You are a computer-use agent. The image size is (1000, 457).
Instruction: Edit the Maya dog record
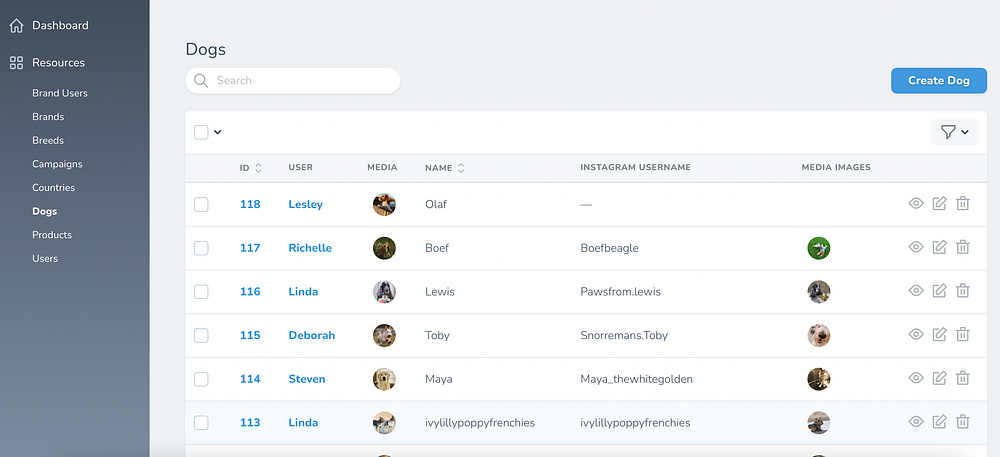coord(939,379)
